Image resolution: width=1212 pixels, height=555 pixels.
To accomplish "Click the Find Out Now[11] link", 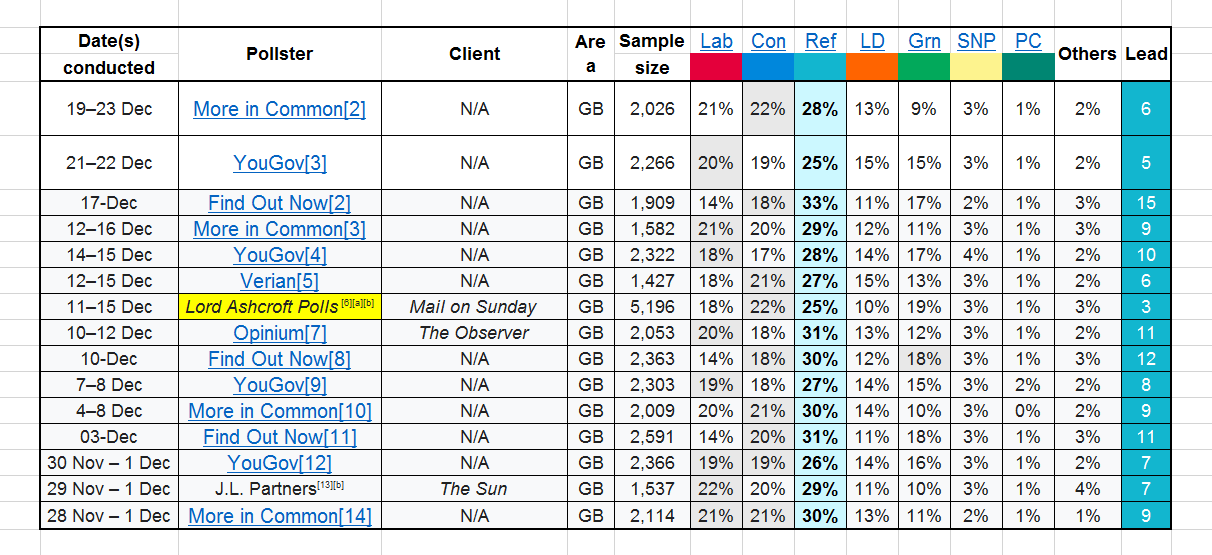I will tap(279, 437).
